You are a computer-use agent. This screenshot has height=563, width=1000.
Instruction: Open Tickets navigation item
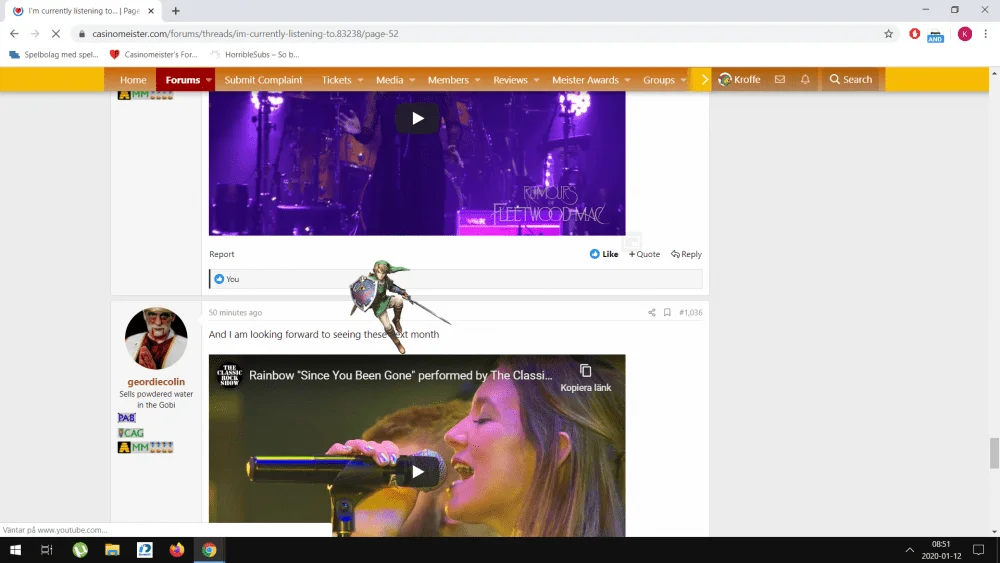point(336,80)
